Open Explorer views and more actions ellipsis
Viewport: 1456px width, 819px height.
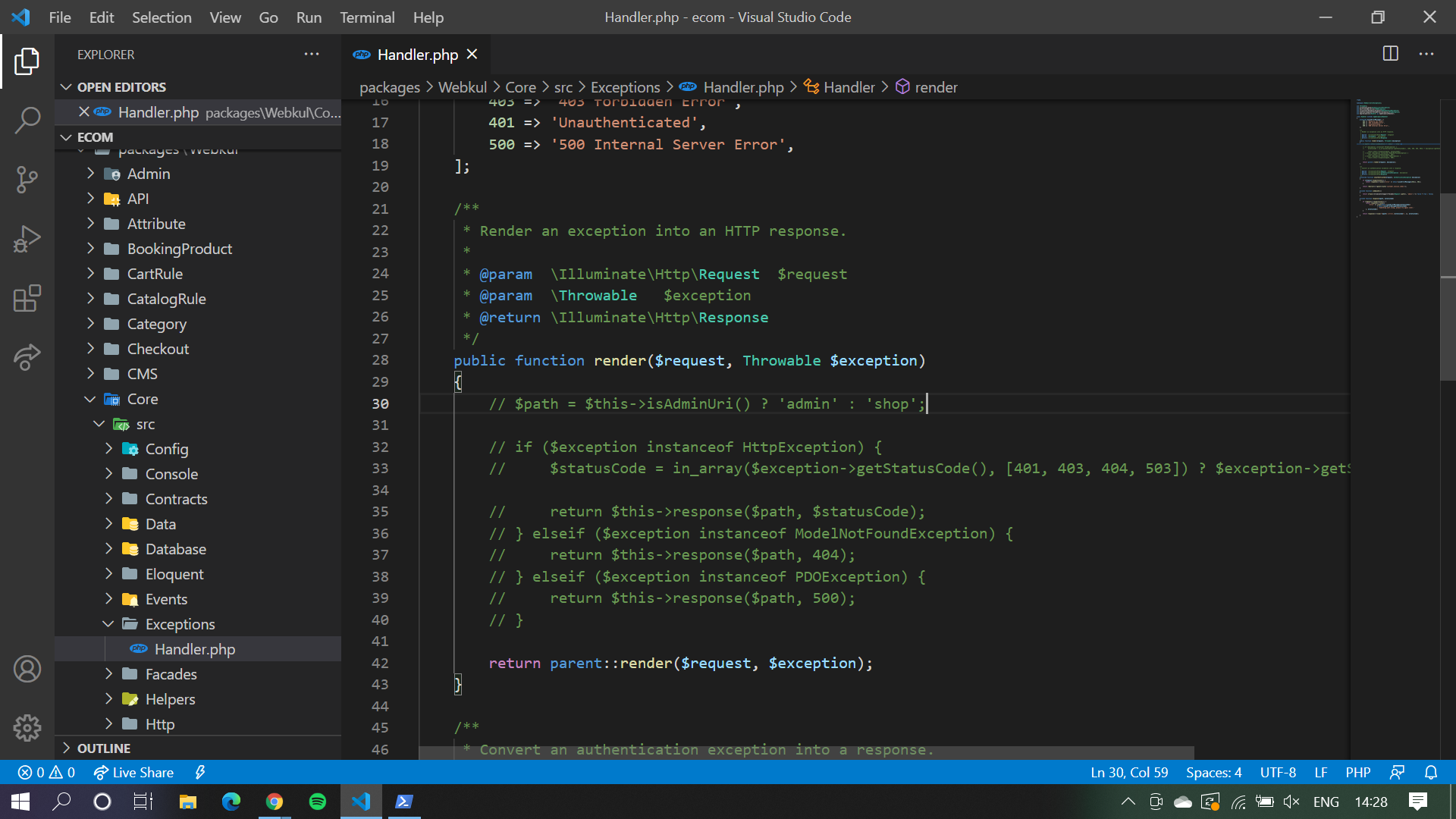[312, 55]
